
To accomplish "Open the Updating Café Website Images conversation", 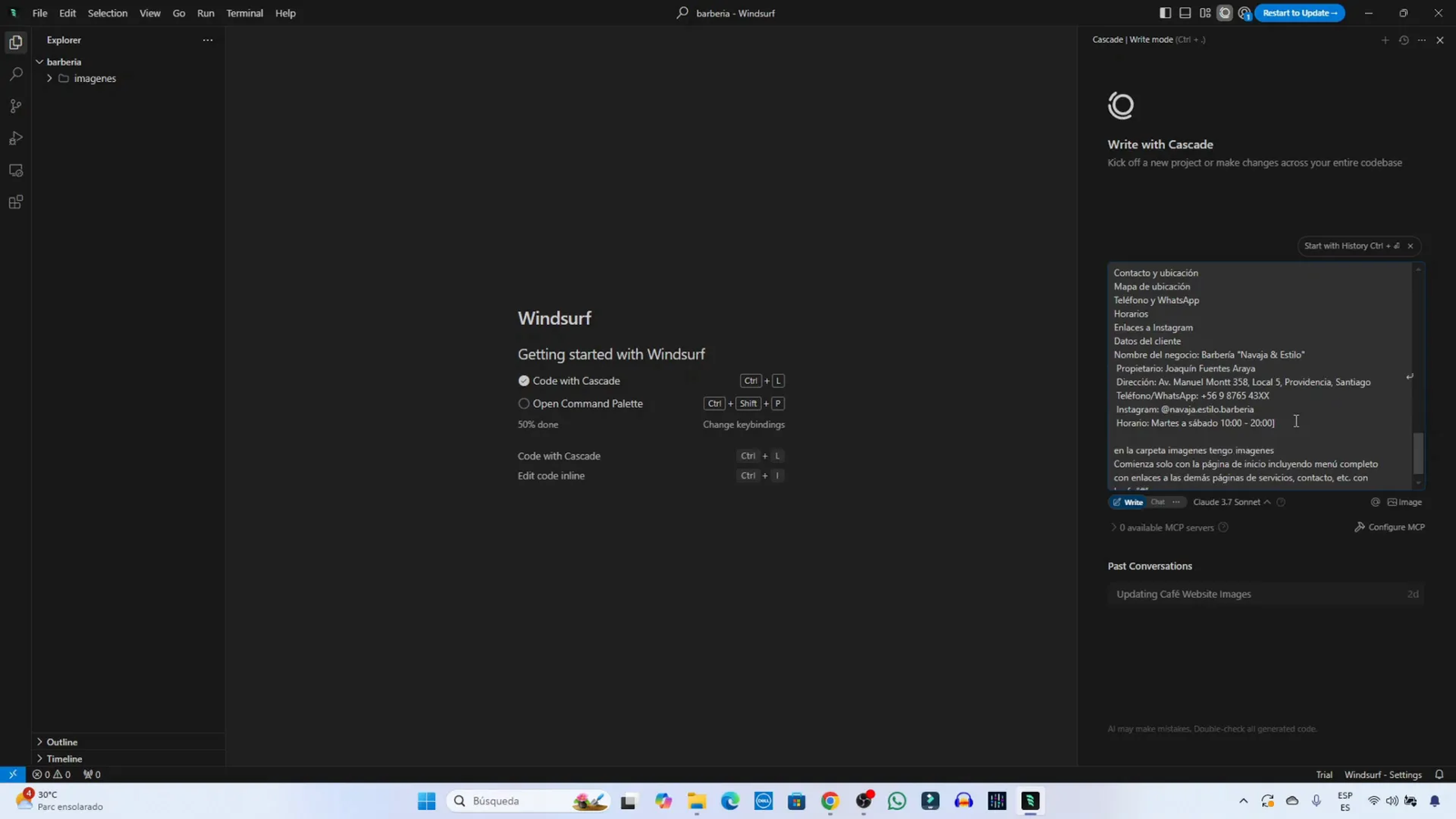I will pos(1181,592).
